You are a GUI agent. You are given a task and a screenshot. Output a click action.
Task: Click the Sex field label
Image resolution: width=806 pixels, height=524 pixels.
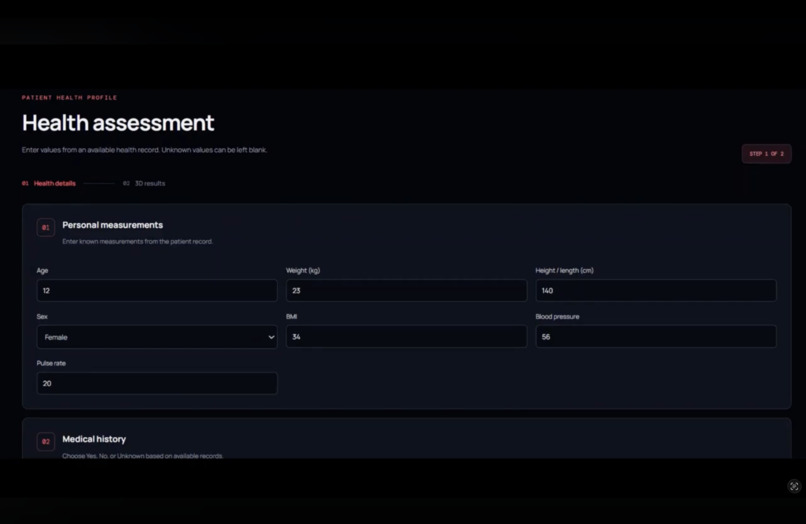point(42,317)
